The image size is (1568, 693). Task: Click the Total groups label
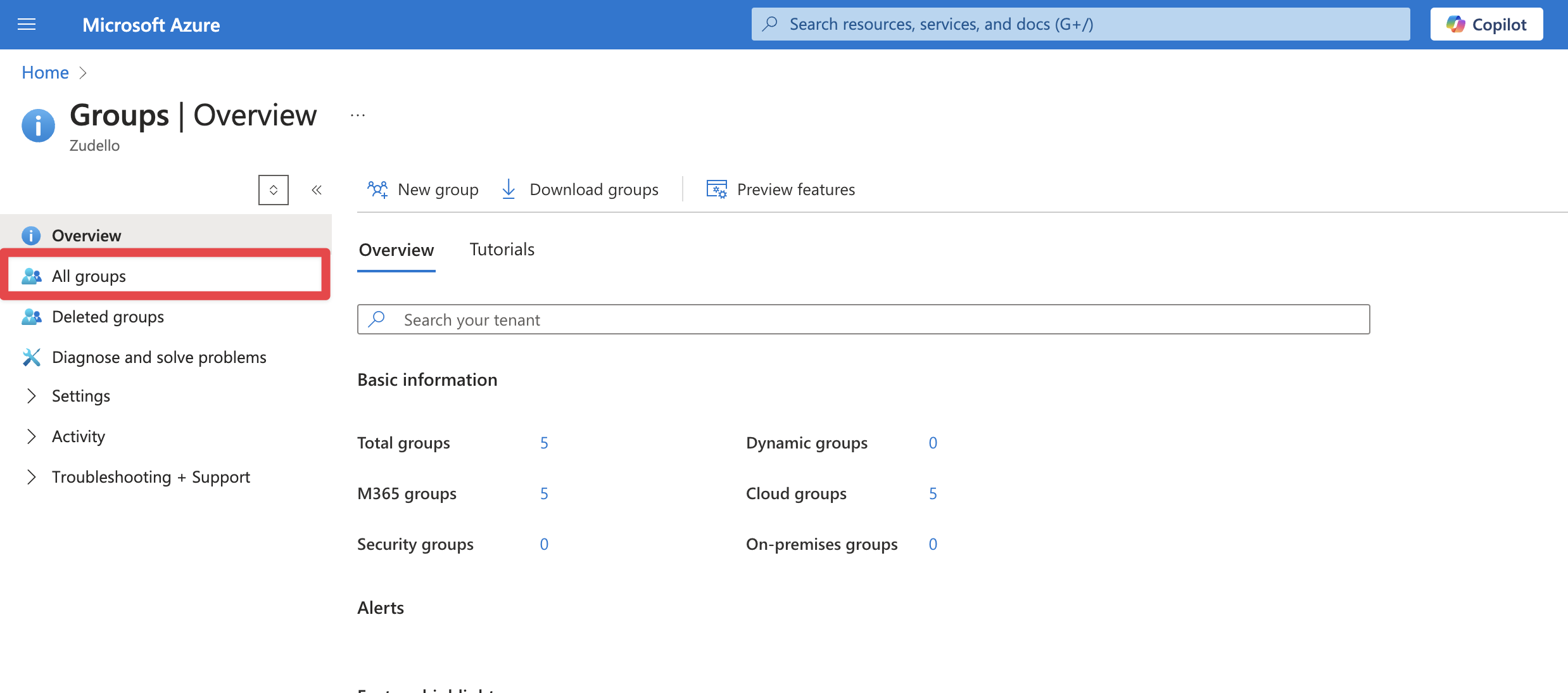[x=403, y=443]
